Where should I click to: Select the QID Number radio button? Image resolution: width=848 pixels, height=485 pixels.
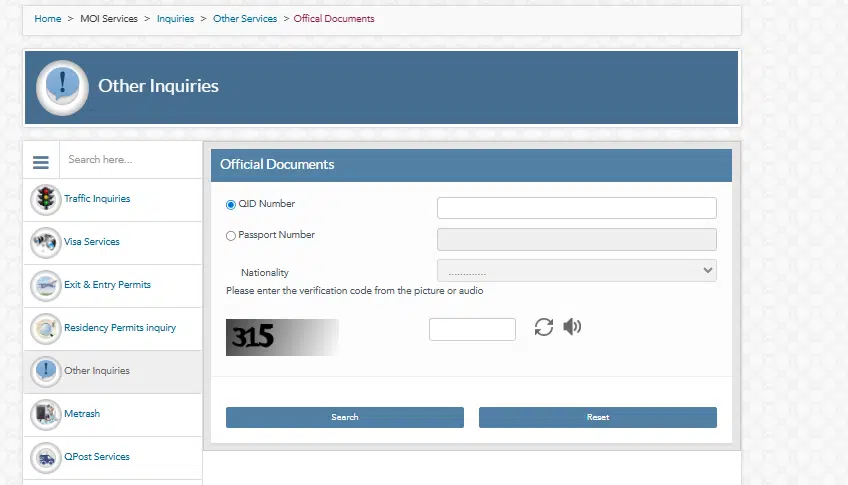click(x=231, y=204)
